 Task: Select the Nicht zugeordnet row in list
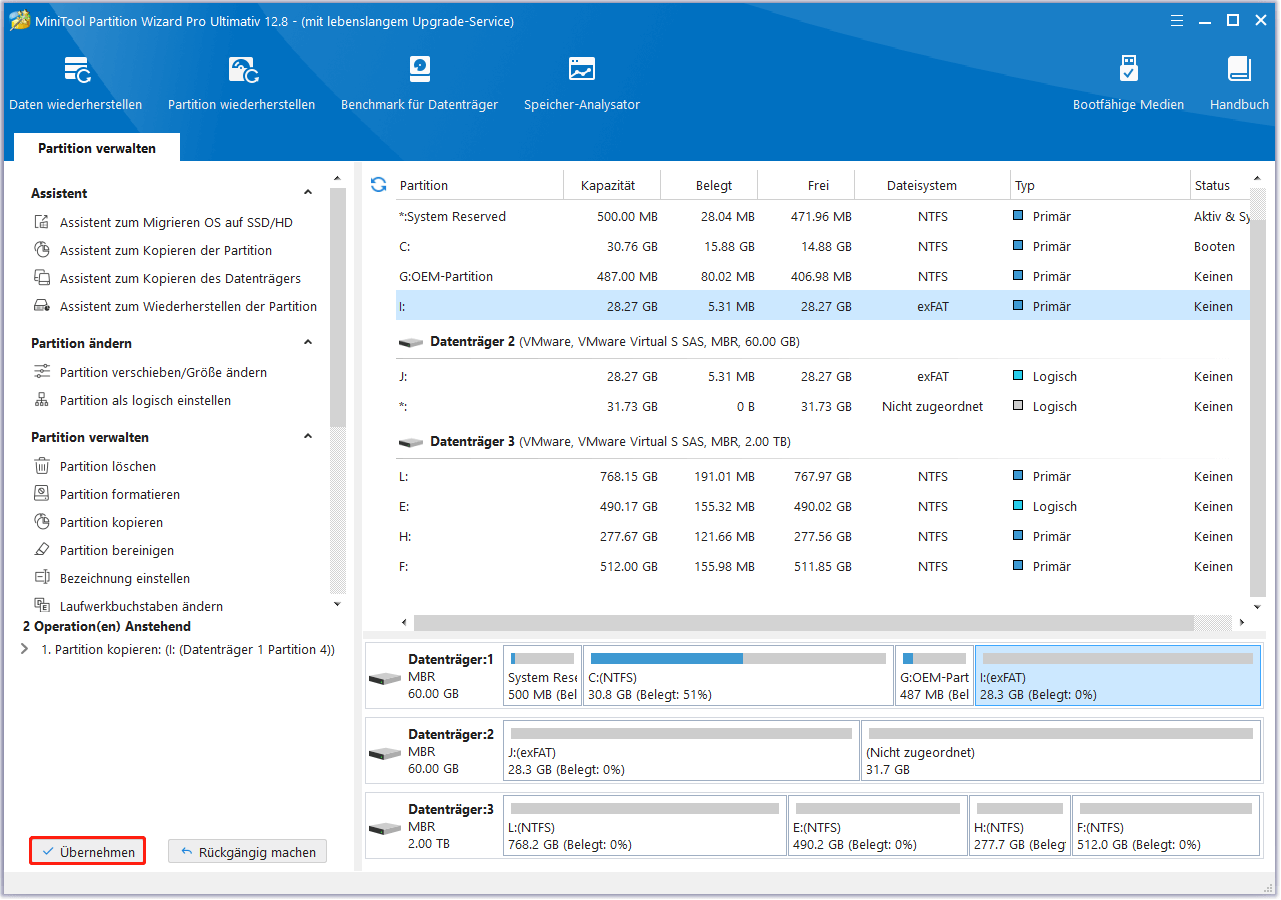click(822, 407)
